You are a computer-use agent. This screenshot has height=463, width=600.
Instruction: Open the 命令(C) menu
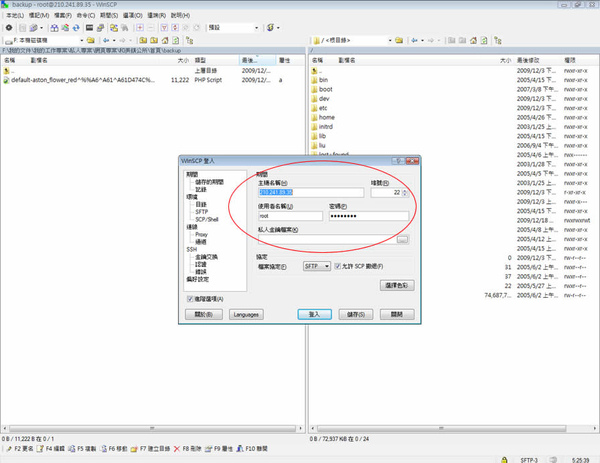tap(86, 15)
